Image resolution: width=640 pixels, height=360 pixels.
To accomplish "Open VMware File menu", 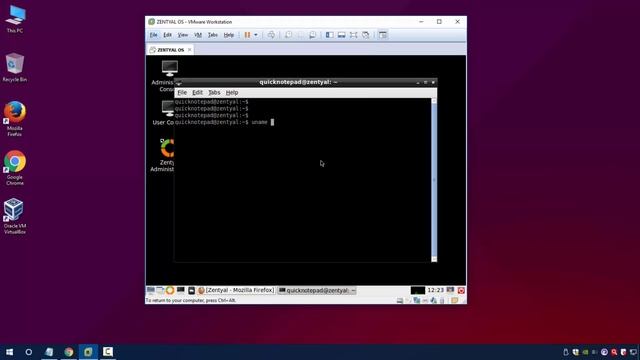I will click(x=153, y=35).
